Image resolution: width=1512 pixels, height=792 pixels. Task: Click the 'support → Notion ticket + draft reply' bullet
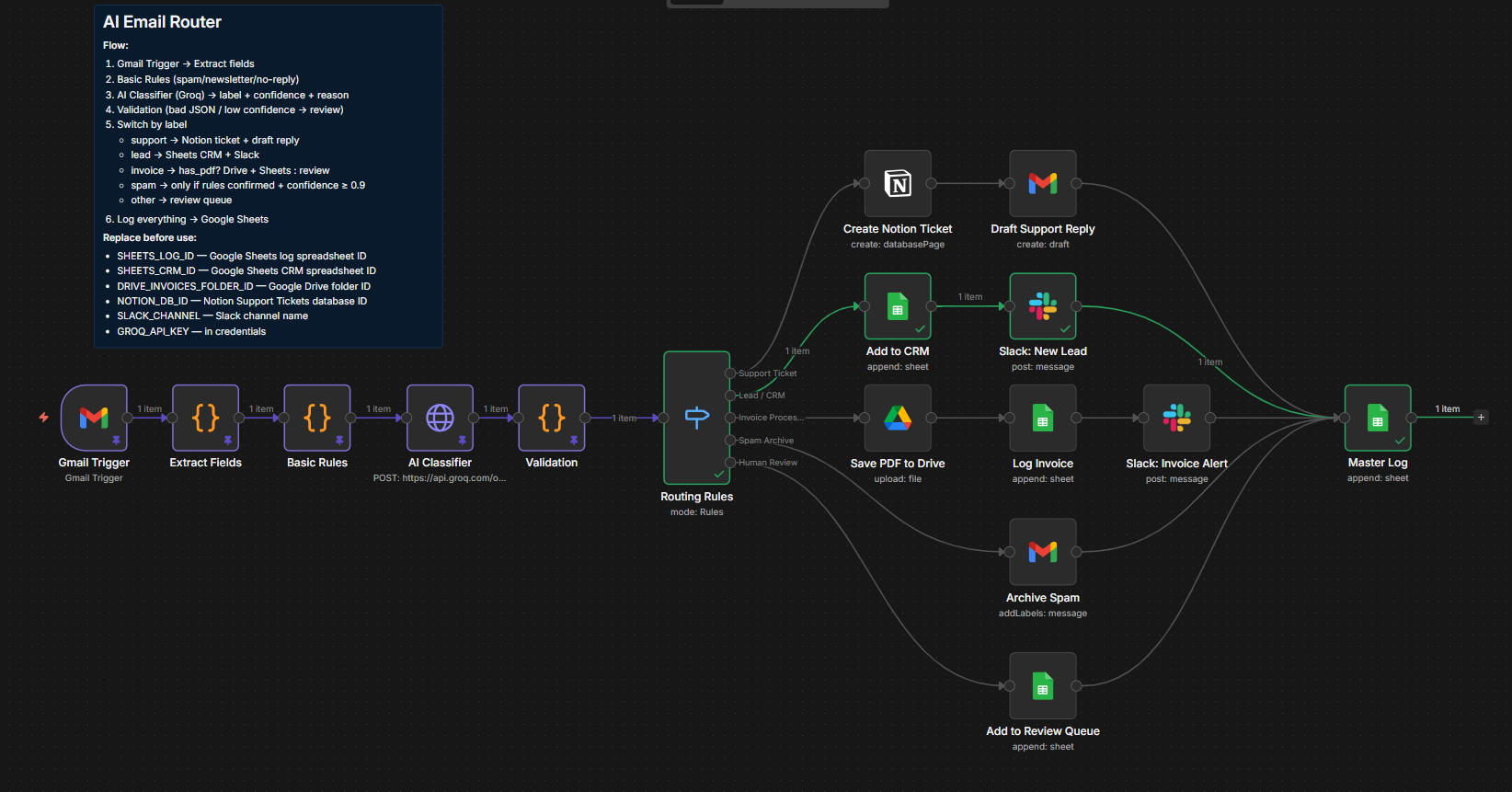click(215, 141)
